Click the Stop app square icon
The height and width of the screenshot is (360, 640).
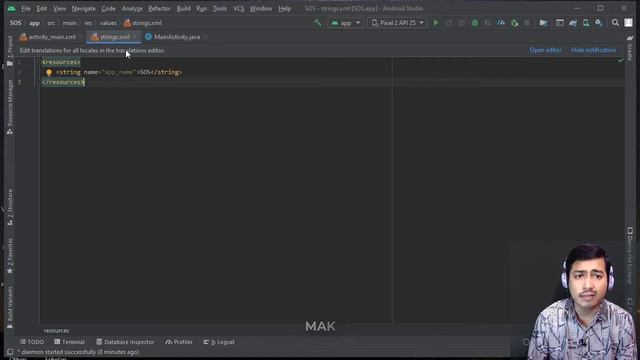coord(527,23)
